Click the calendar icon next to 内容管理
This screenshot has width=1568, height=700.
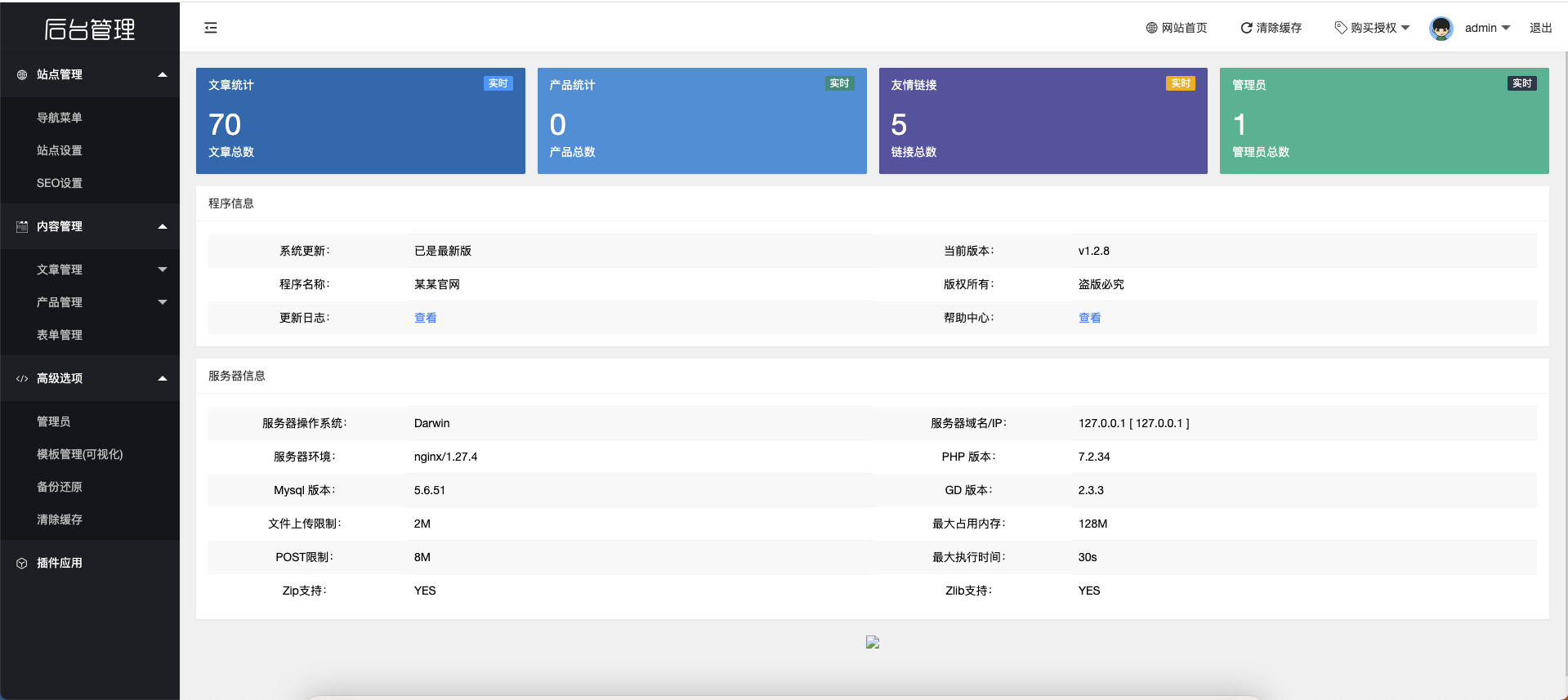click(22, 226)
